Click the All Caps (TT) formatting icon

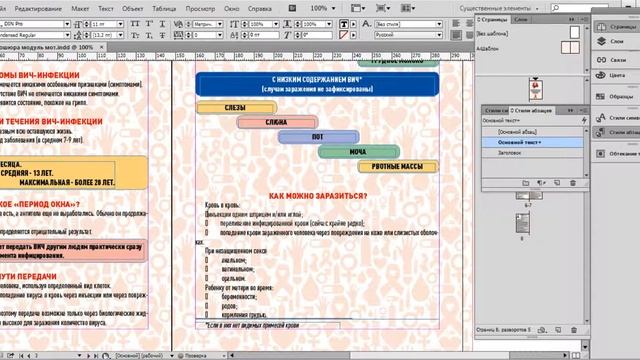[135, 24]
